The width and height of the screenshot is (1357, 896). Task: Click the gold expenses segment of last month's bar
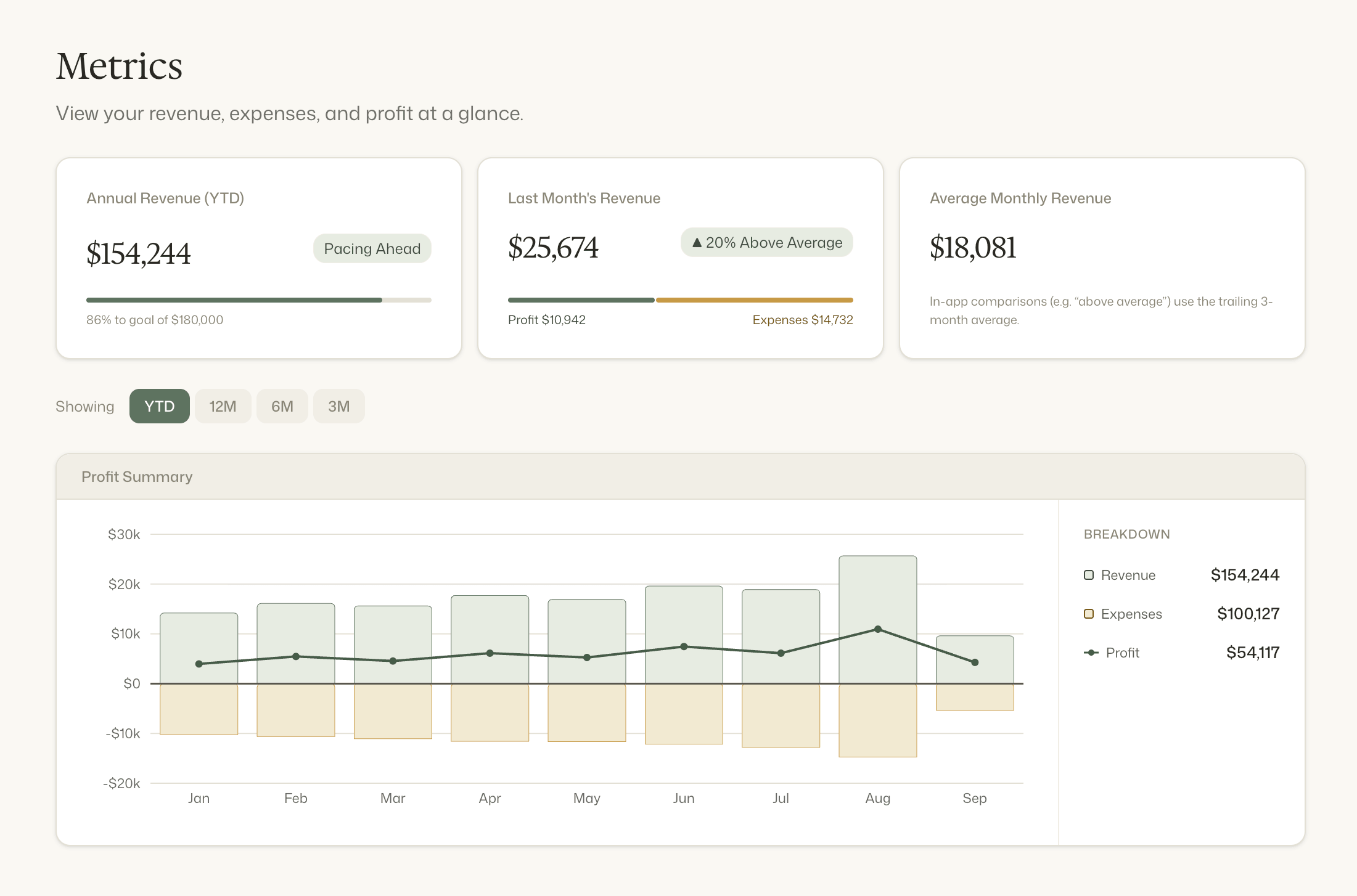[755, 300]
